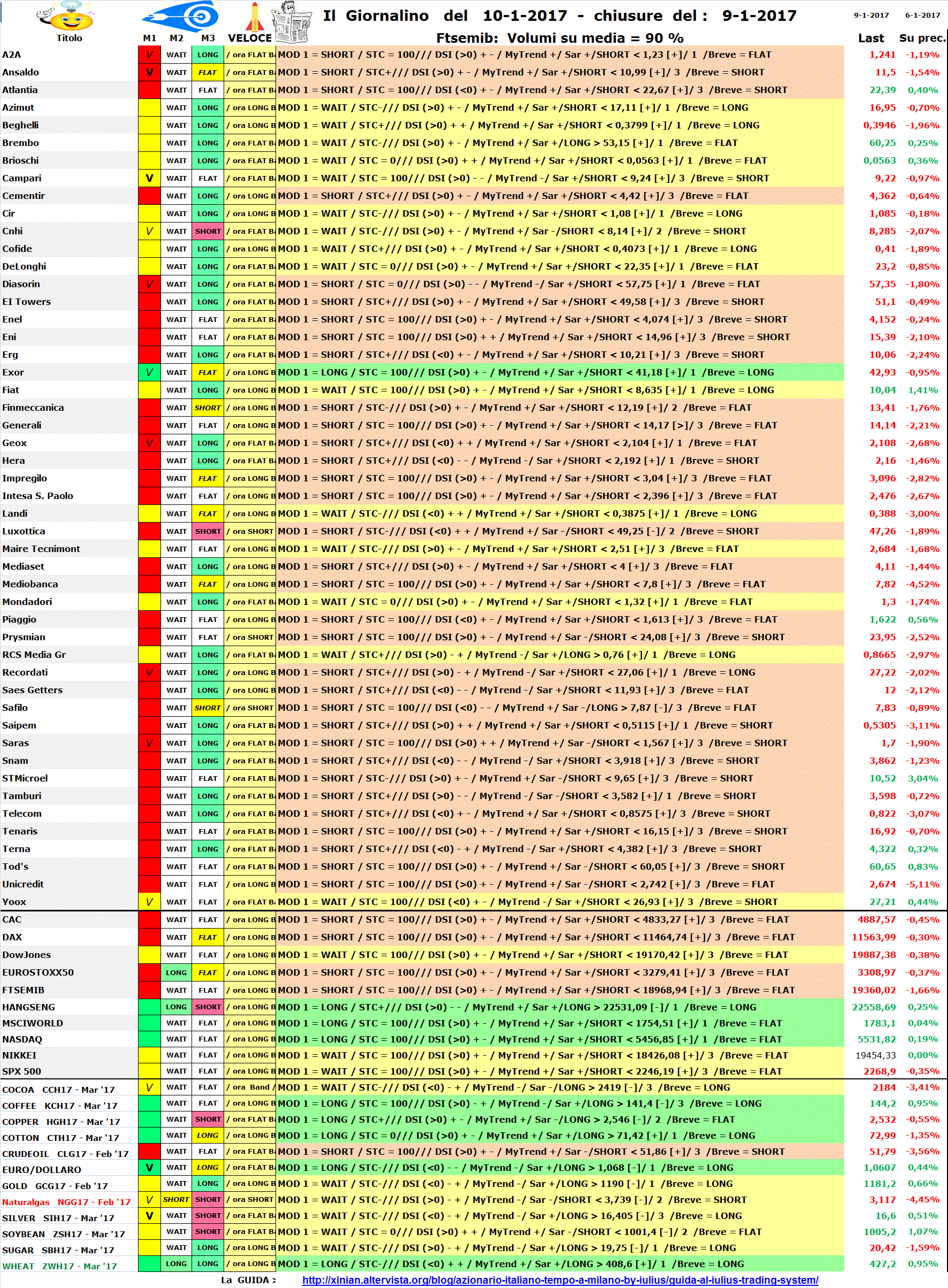
Task: Click the smiling lightbulb mascot icon
Action: tap(65, 16)
